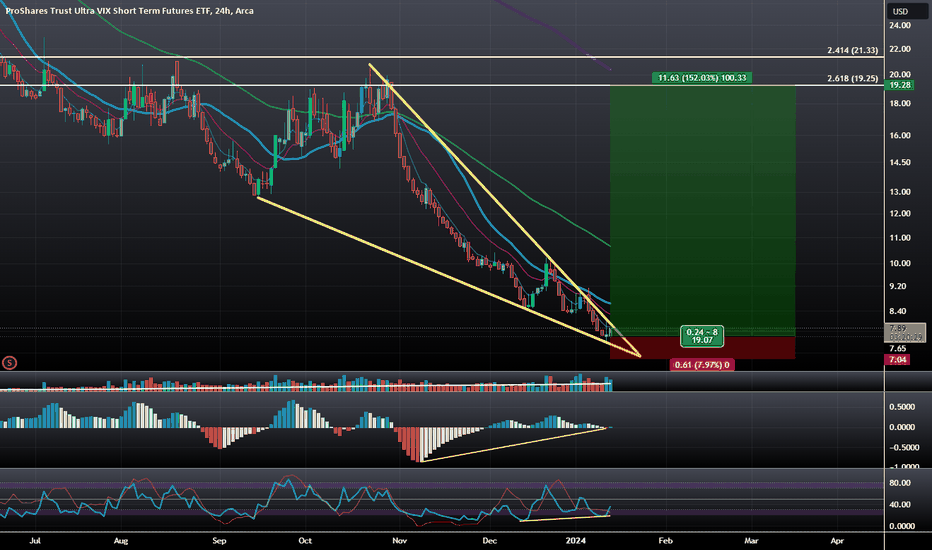
Task: Click the 8.40 price scale value
Action: click(898, 311)
